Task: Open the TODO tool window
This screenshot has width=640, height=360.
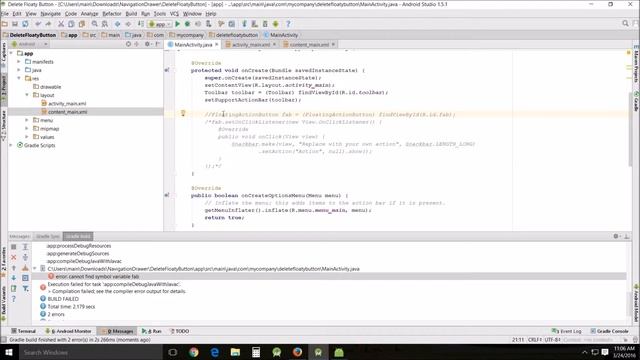Action: (179, 331)
